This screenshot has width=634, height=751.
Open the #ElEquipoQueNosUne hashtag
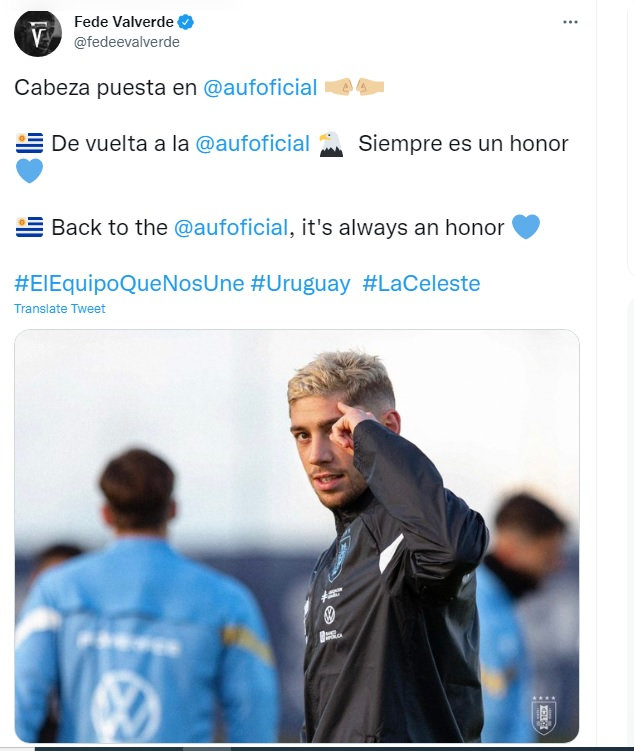(x=129, y=284)
